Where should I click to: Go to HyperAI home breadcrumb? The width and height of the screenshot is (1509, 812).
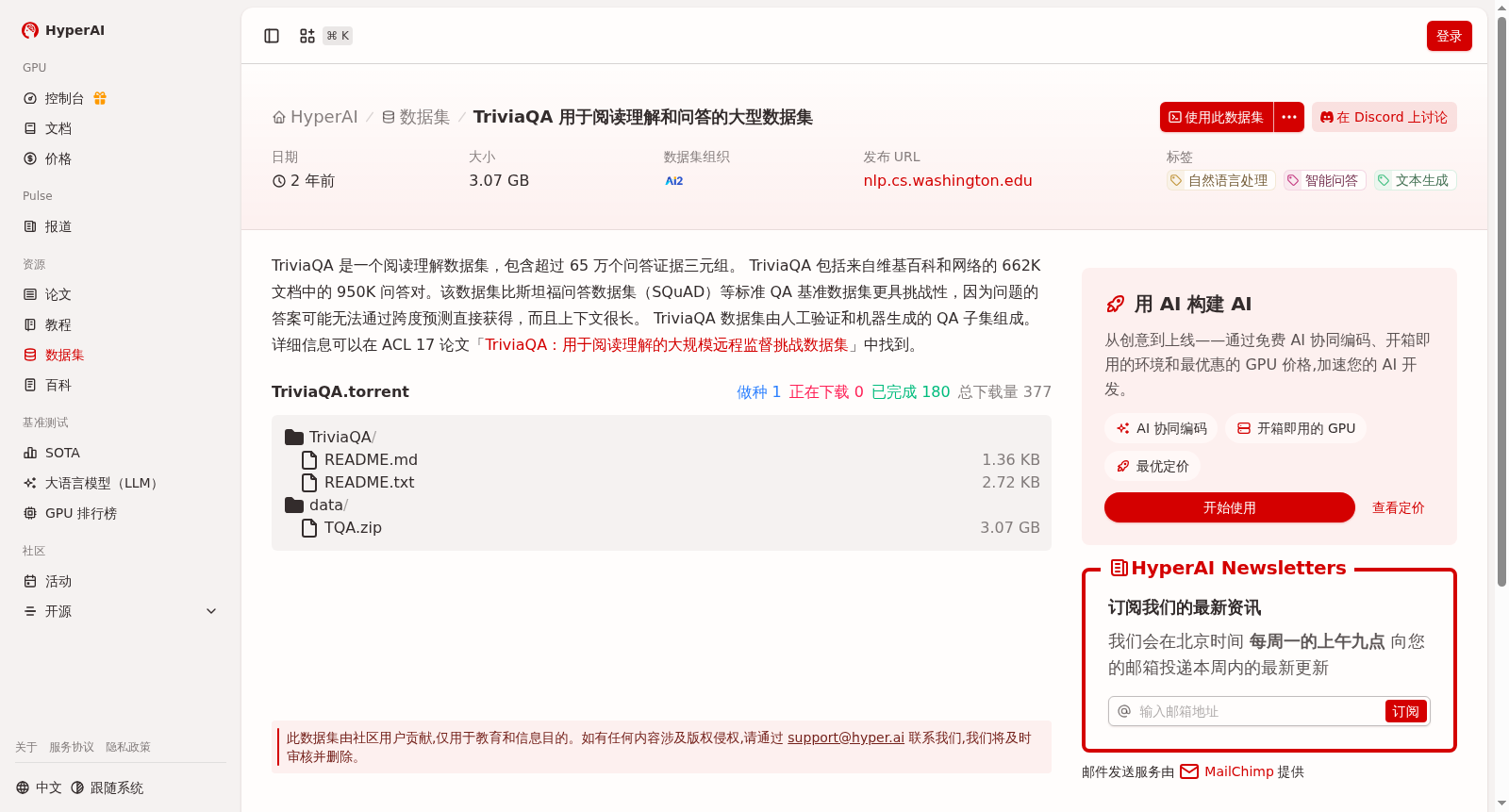[x=315, y=117]
